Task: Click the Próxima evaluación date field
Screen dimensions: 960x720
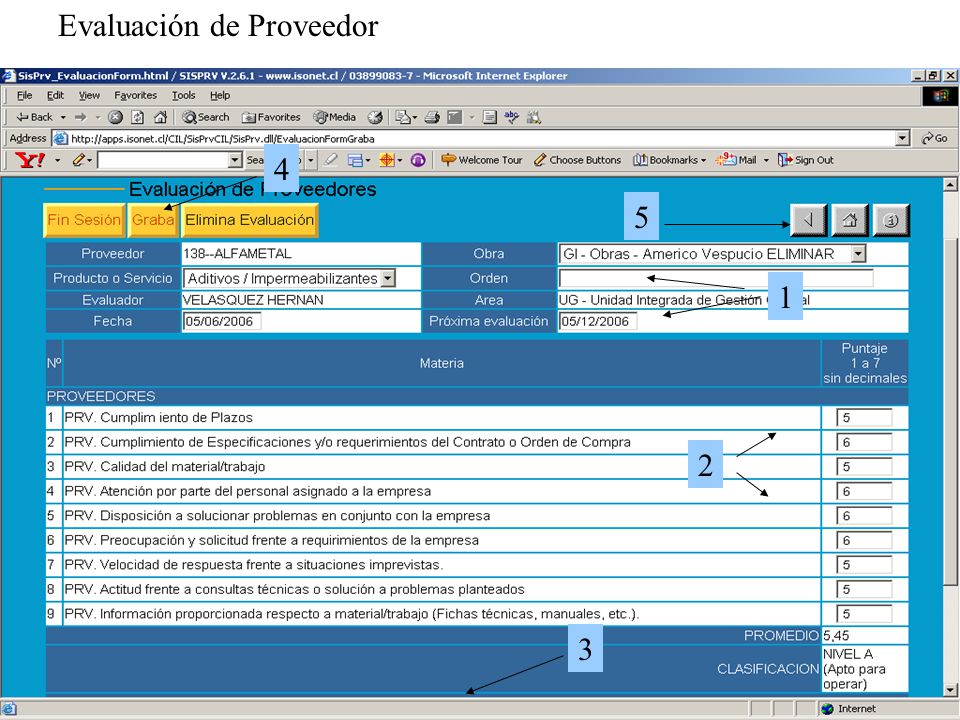Action: click(598, 321)
